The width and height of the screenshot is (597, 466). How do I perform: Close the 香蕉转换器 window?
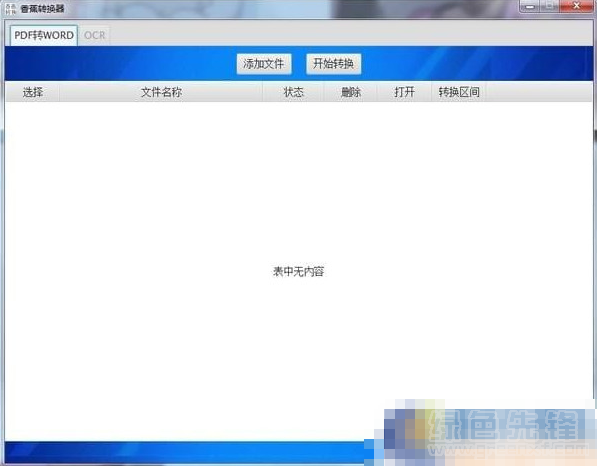pyautogui.click(x=577, y=6)
